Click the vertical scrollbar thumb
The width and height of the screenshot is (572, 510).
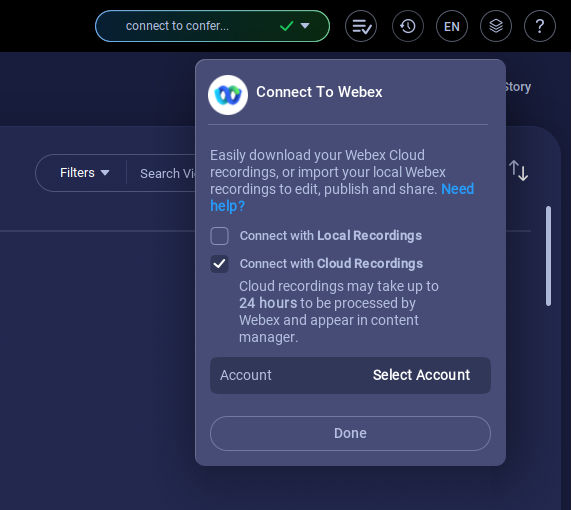(548, 256)
